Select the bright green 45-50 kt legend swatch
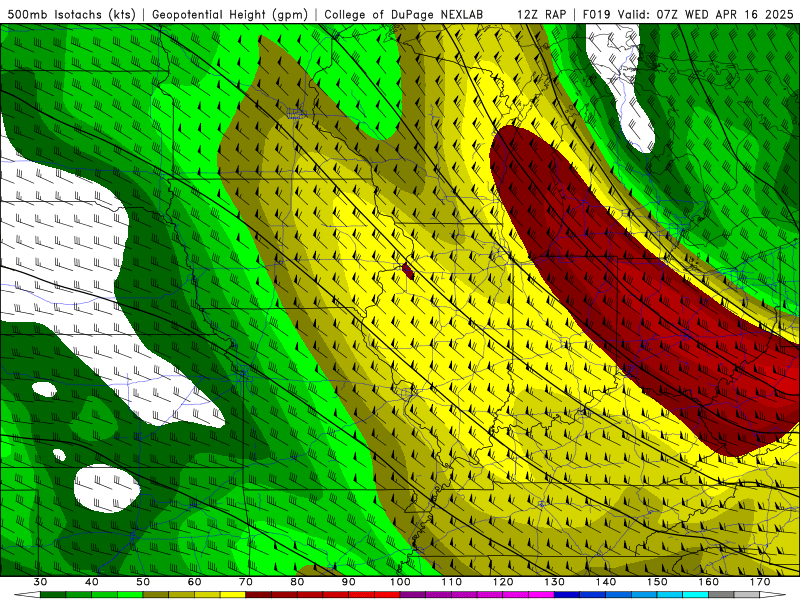800x600 pixels. click(130, 594)
